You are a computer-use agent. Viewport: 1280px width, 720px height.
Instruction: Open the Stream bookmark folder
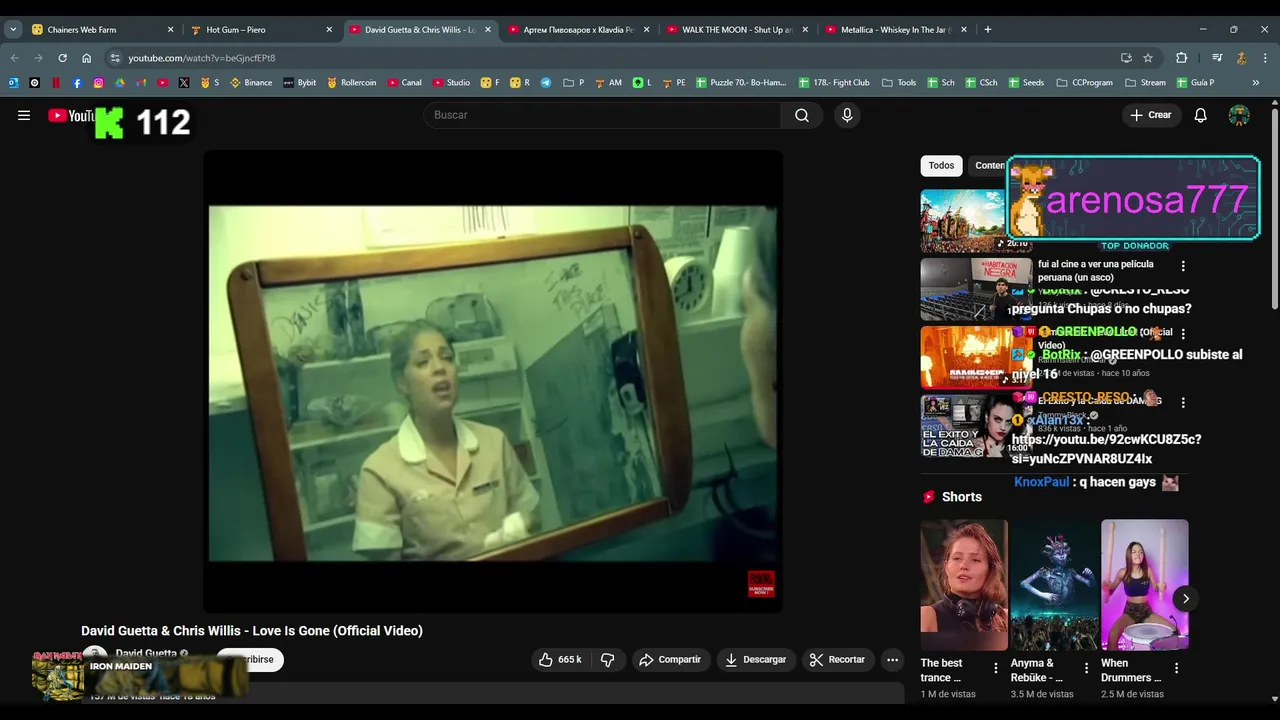click(1145, 83)
